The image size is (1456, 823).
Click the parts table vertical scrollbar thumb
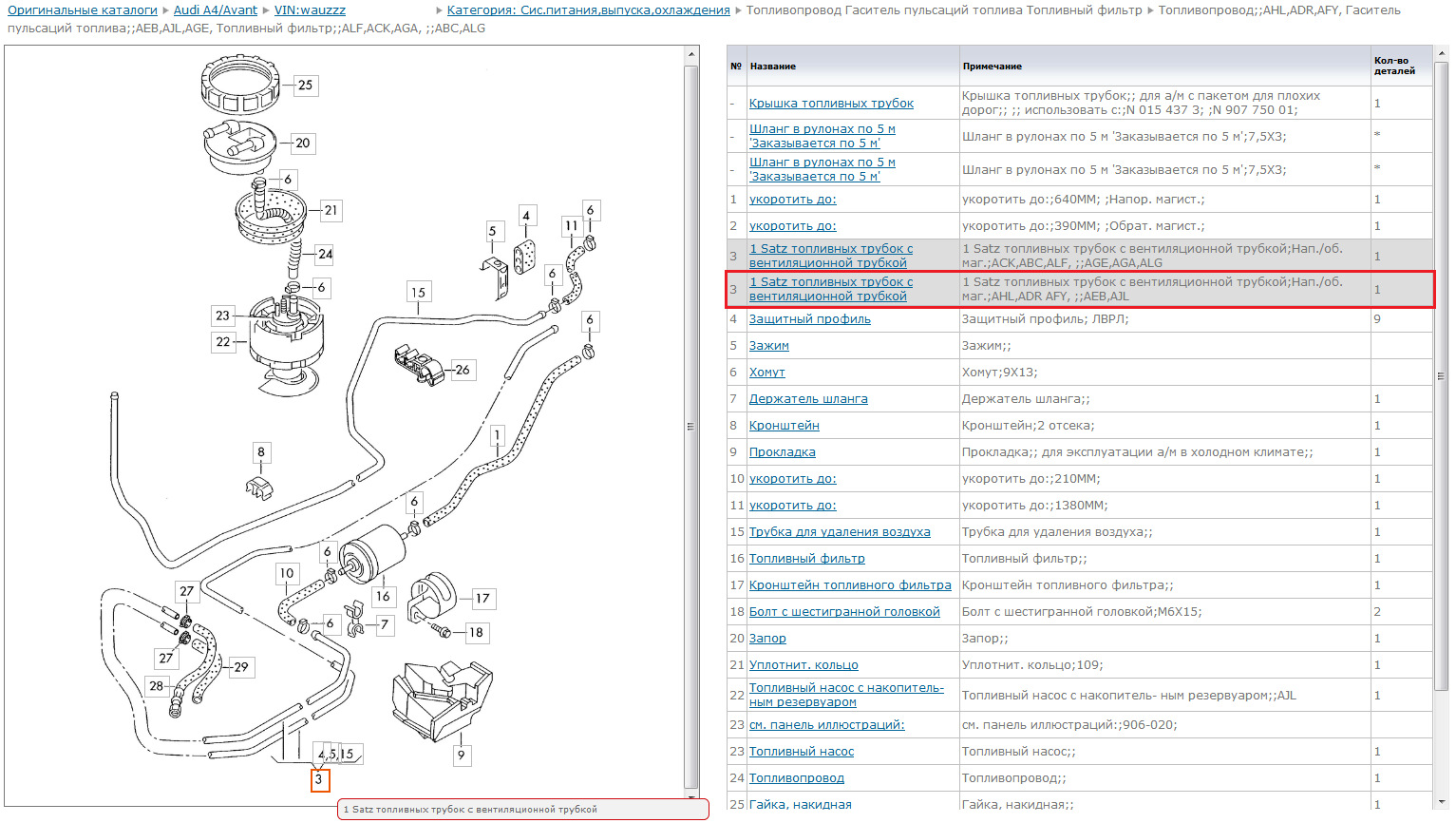pos(1441,374)
